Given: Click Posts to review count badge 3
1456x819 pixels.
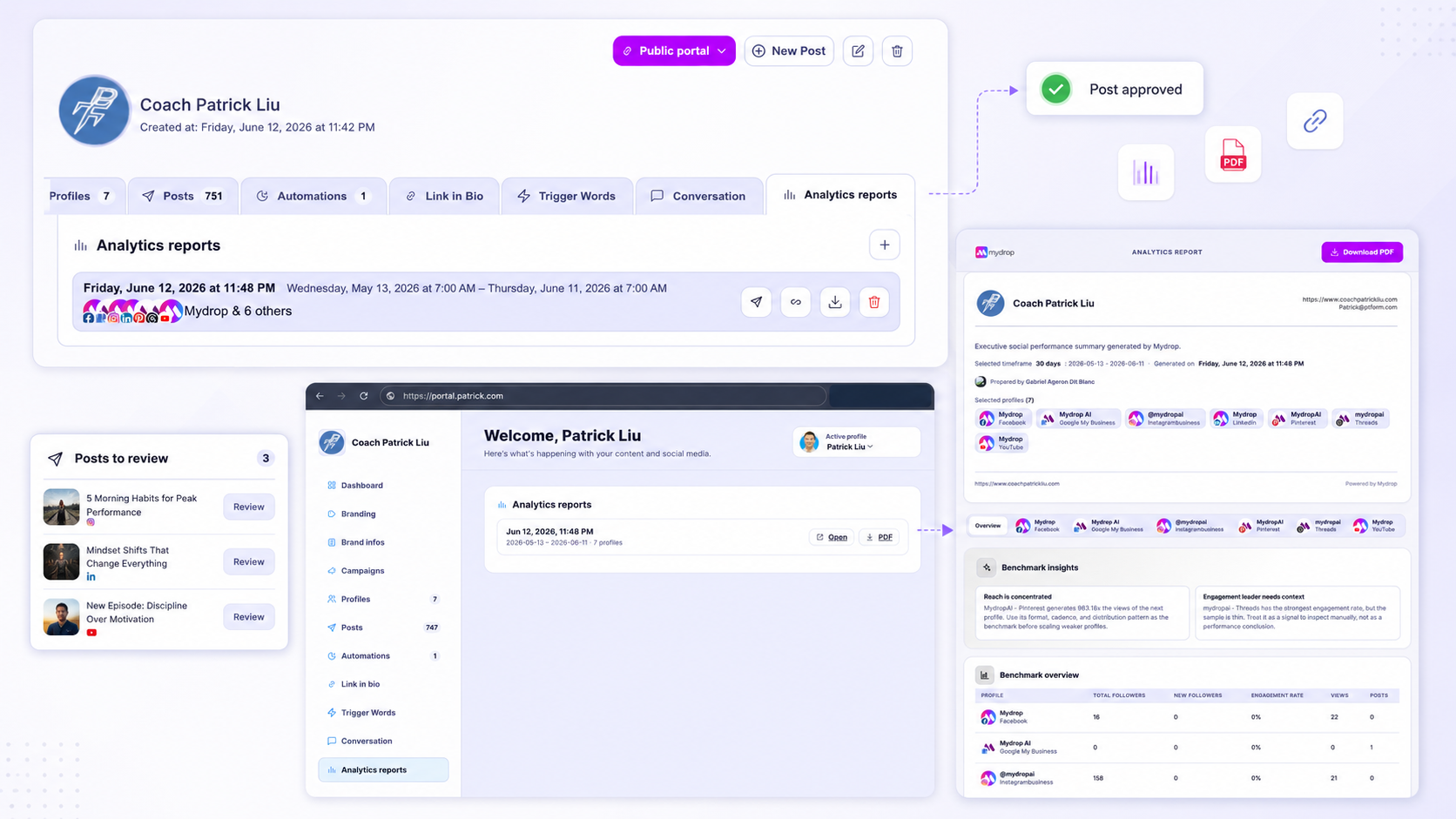Looking at the screenshot, I should click(266, 459).
